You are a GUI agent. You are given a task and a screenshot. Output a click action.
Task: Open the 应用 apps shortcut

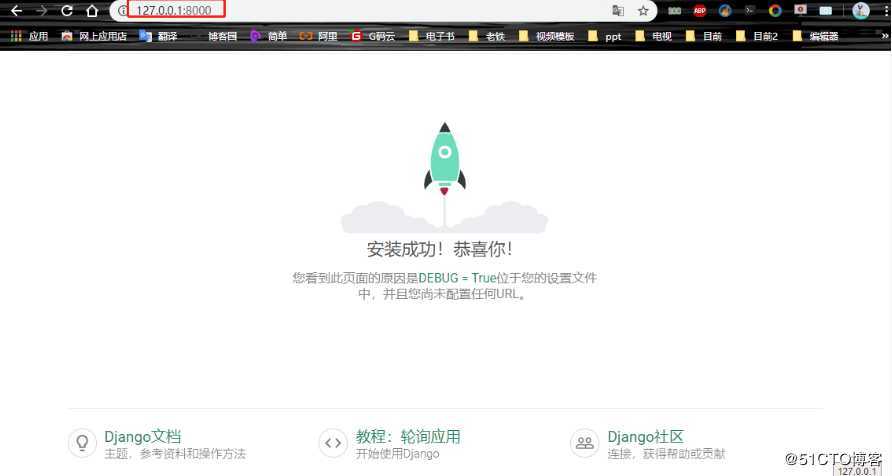coord(30,36)
